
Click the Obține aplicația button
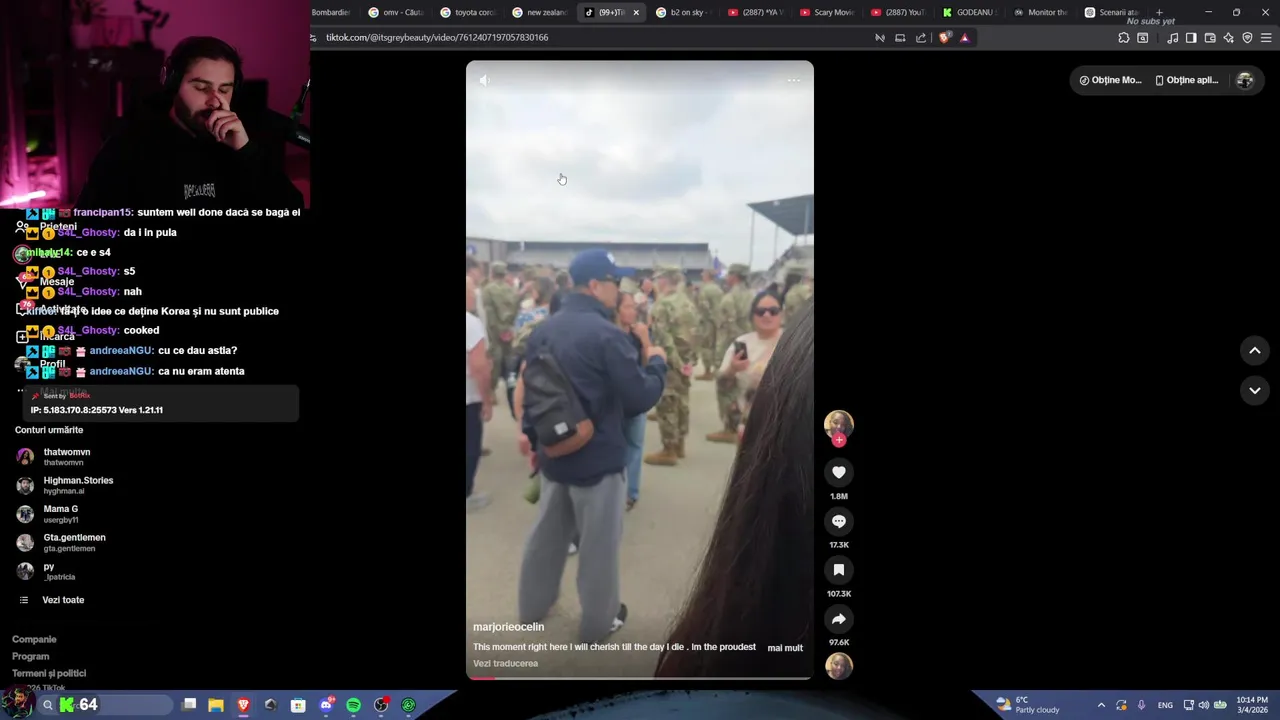pyautogui.click(x=1187, y=80)
